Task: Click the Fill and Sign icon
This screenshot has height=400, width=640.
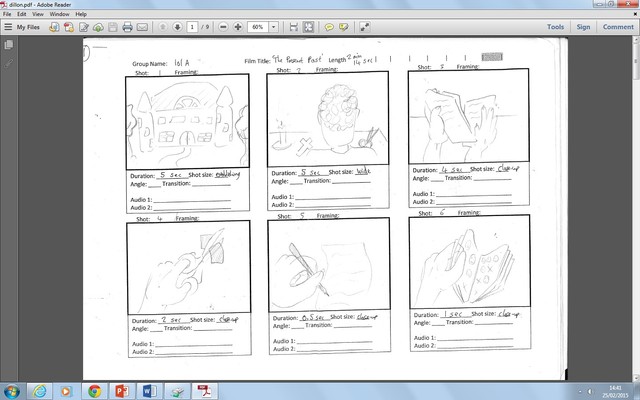Action: coord(84,27)
